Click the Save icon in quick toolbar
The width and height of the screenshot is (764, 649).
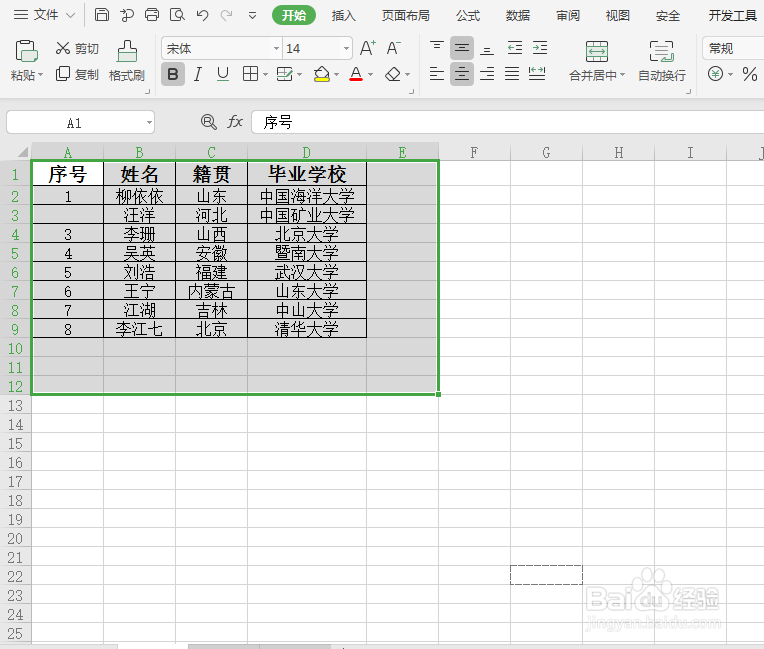coord(101,15)
